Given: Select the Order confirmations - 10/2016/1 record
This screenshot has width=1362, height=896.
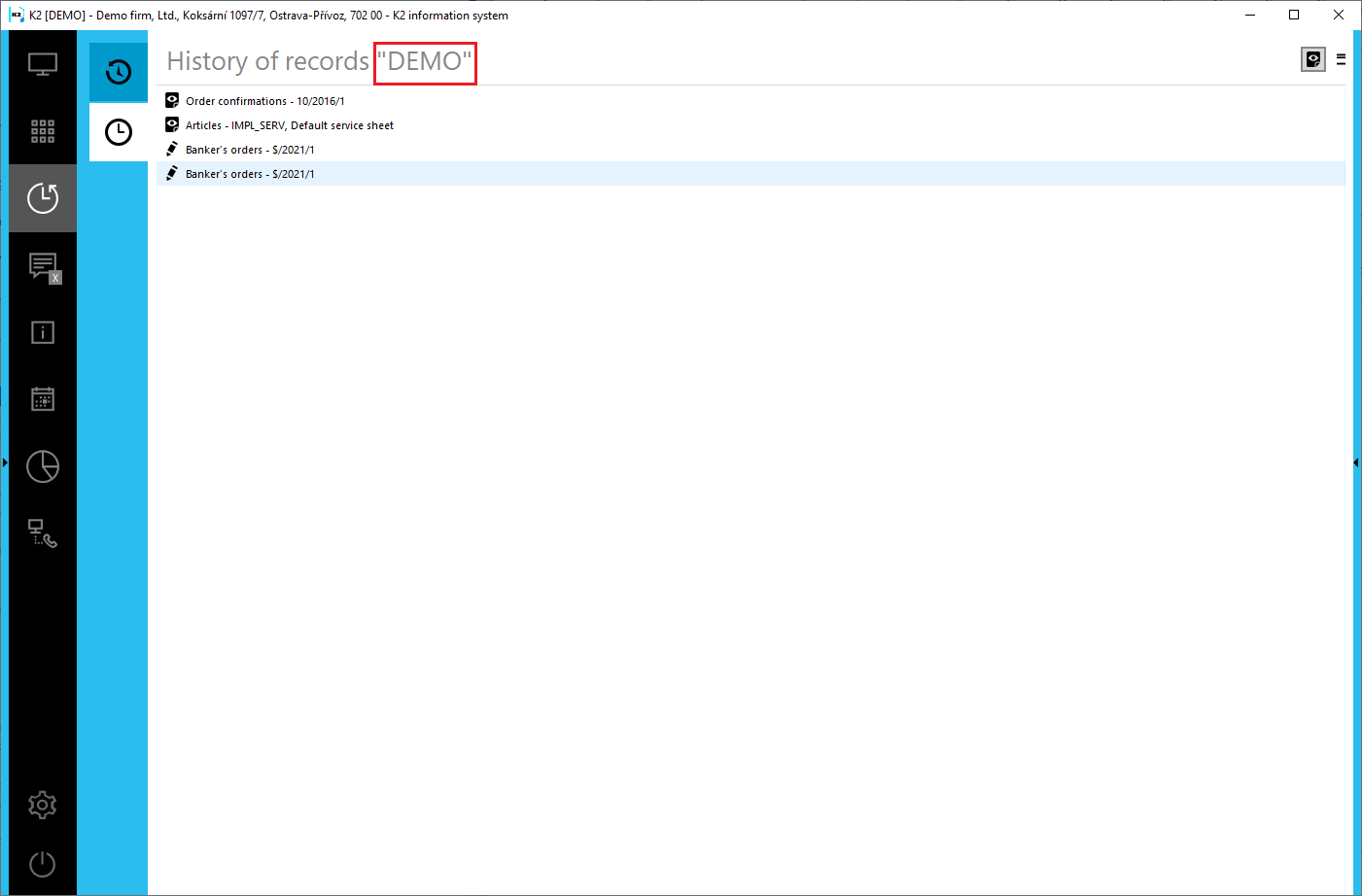Looking at the screenshot, I should coord(751,101).
